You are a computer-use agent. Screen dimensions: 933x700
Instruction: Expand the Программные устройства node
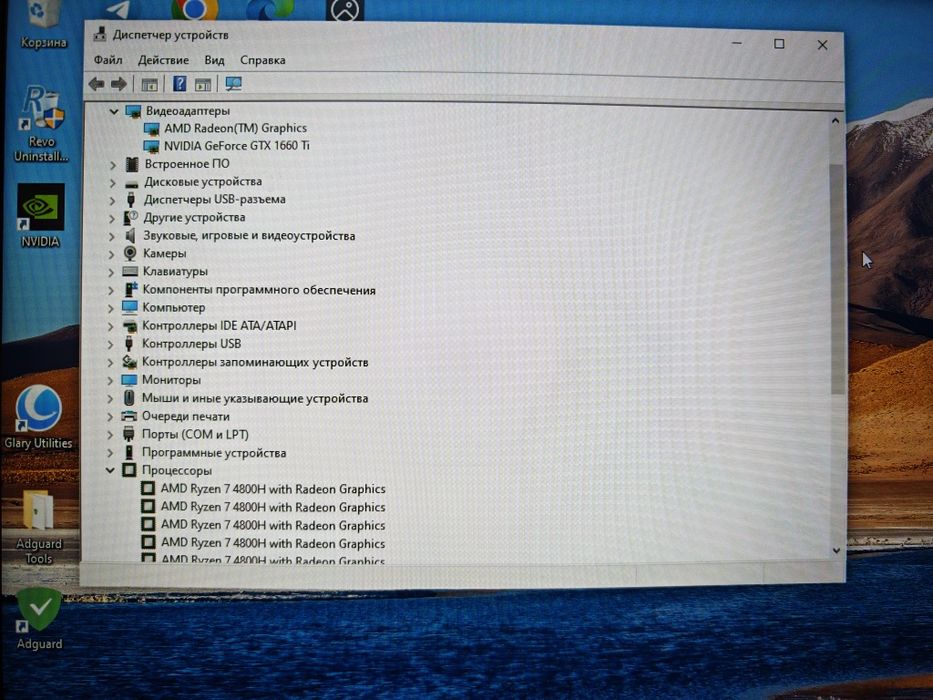click(x=110, y=453)
